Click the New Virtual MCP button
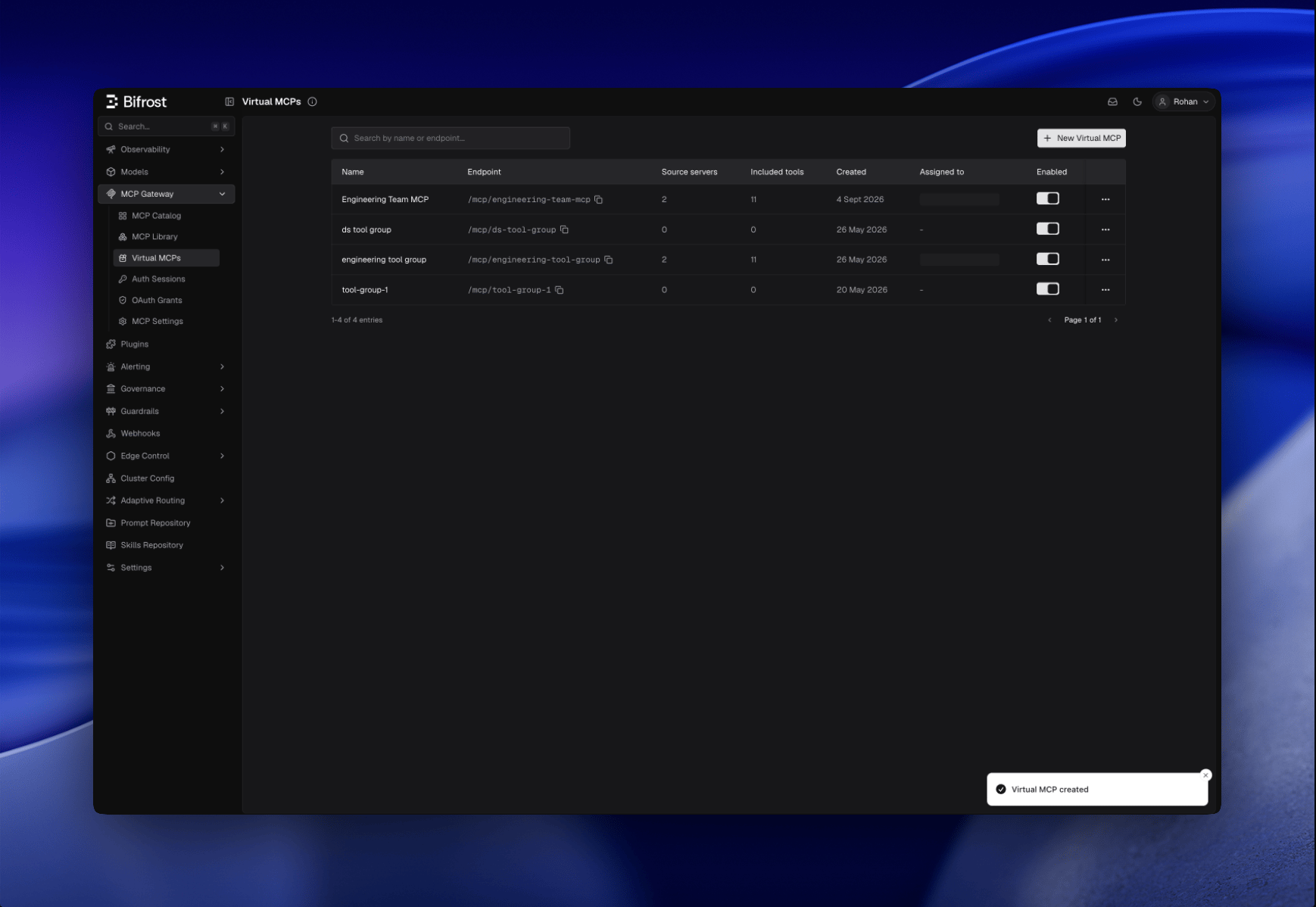Image resolution: width=1316 pixels, height=907 pixels. tap(1081, 138)
